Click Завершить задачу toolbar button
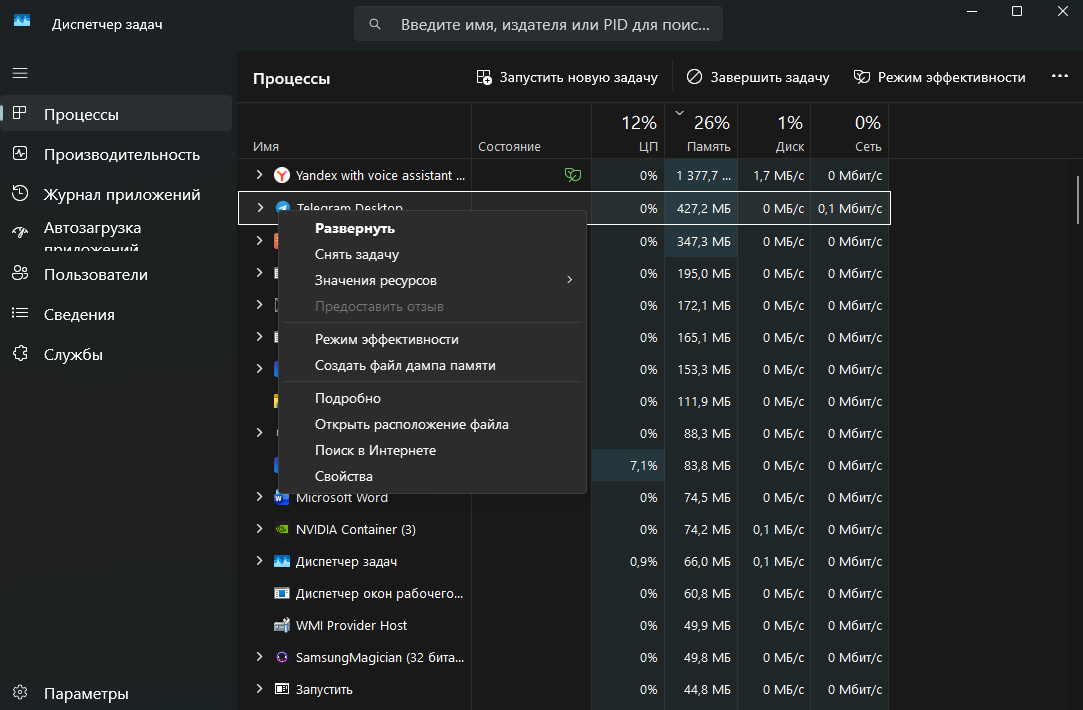Viewport: 1083px width, 710px height. (x=758, y=77)
